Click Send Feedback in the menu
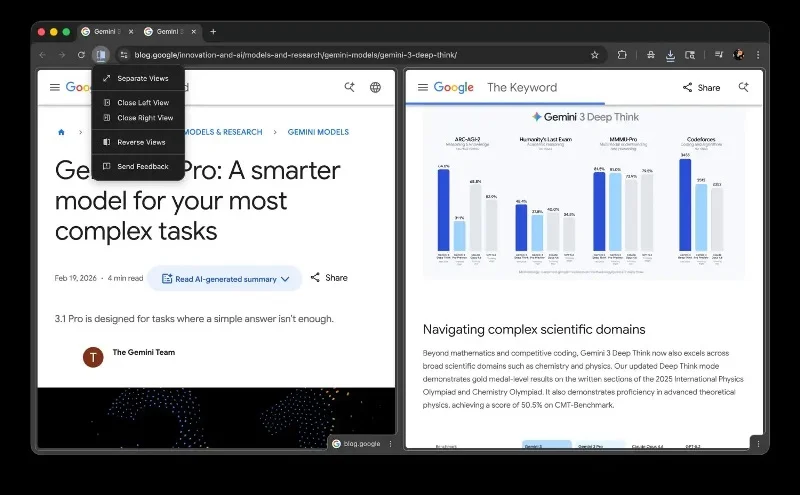 (142, 166)
